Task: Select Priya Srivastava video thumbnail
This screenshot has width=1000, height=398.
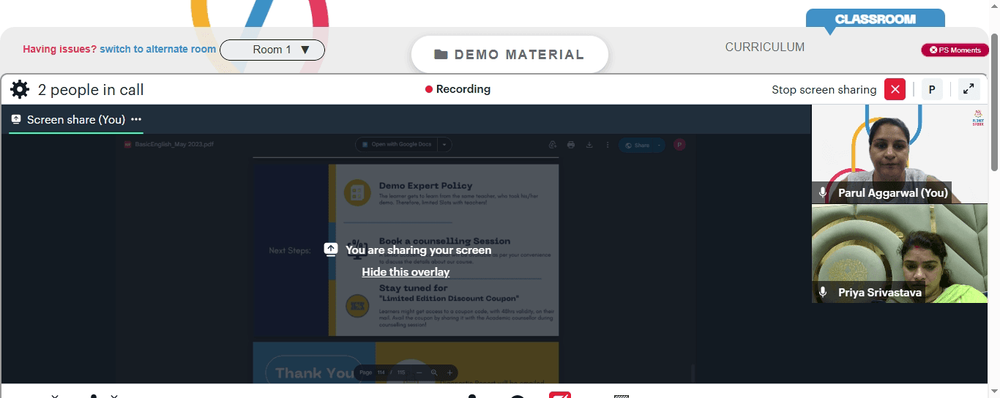Action: coord(899,253)
